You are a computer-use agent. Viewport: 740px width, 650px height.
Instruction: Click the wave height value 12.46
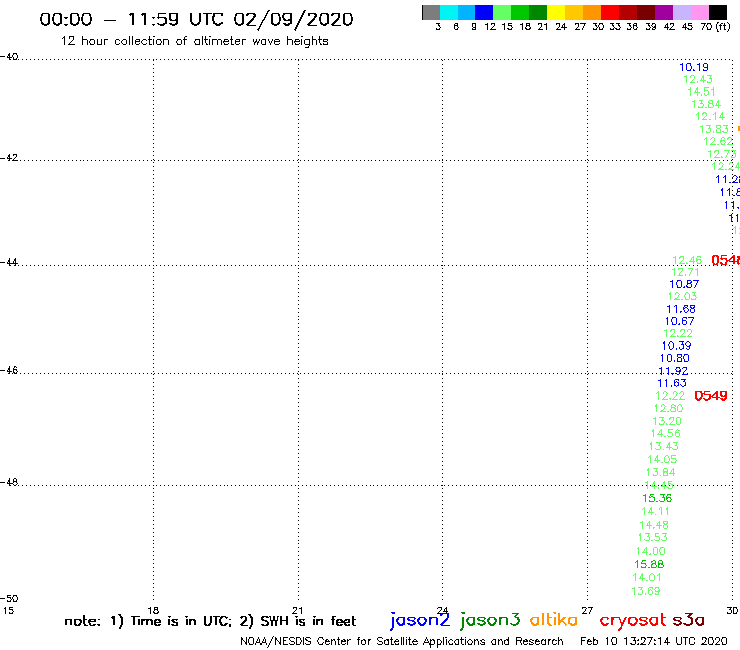point(687,261)
